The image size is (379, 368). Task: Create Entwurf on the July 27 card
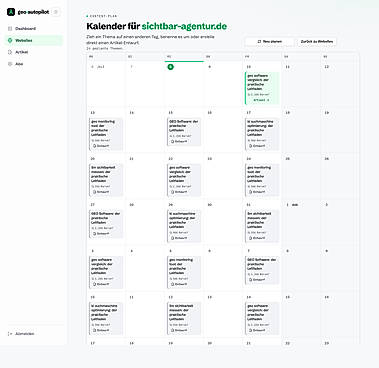pos(101,234)
